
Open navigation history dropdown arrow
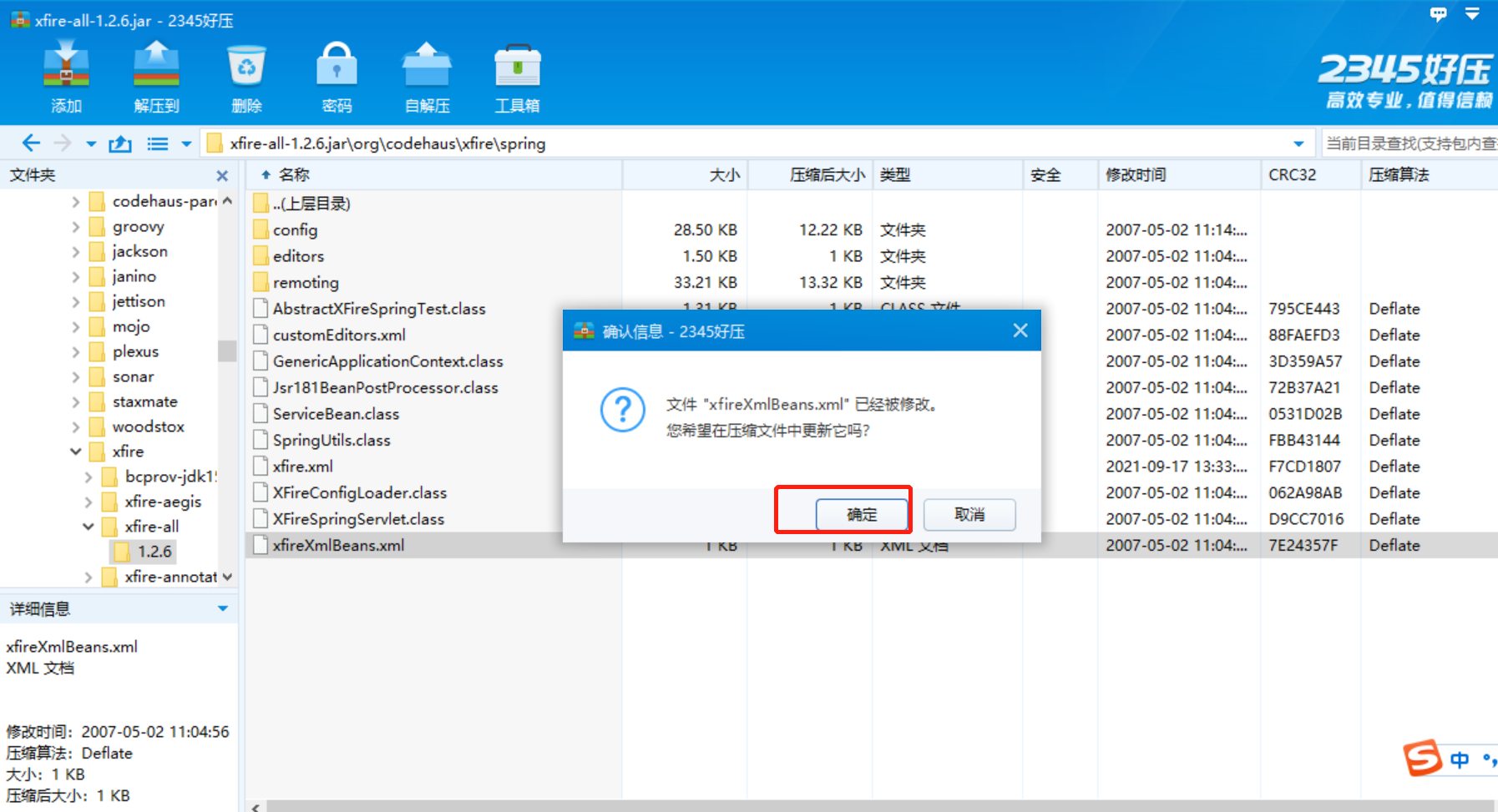tap(91, 144)
